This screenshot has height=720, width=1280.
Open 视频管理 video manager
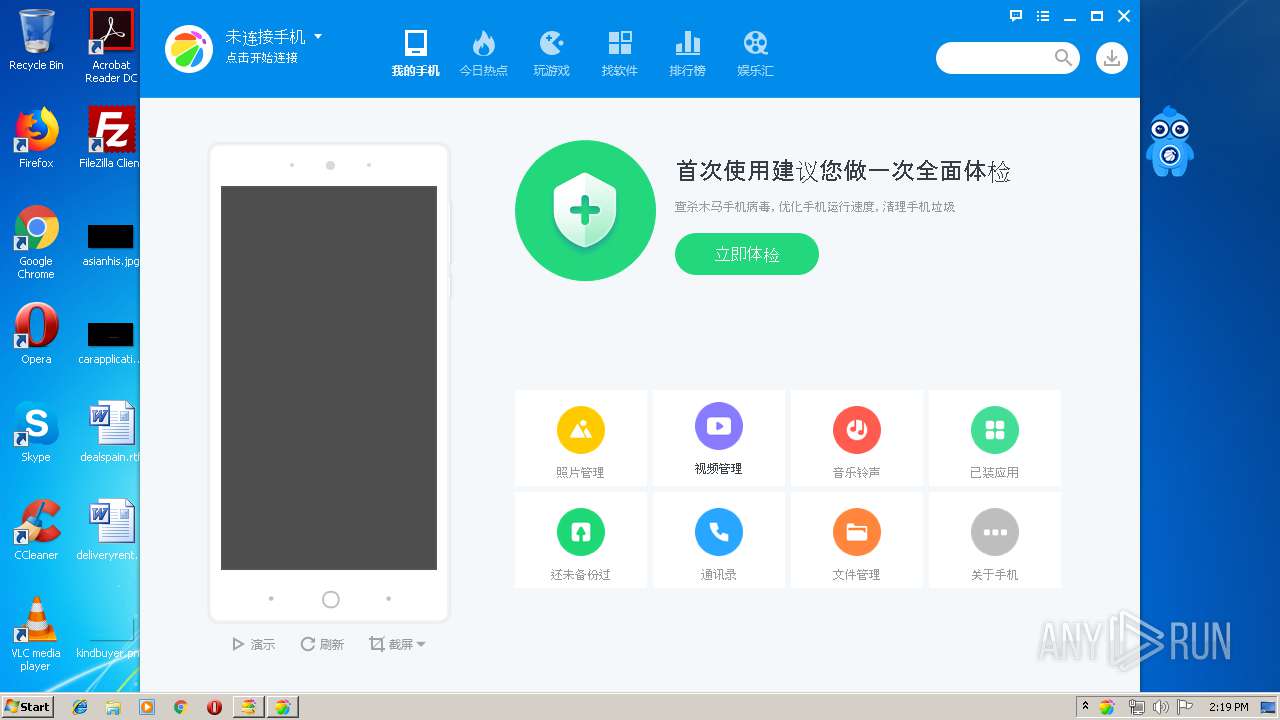[719, 439]
